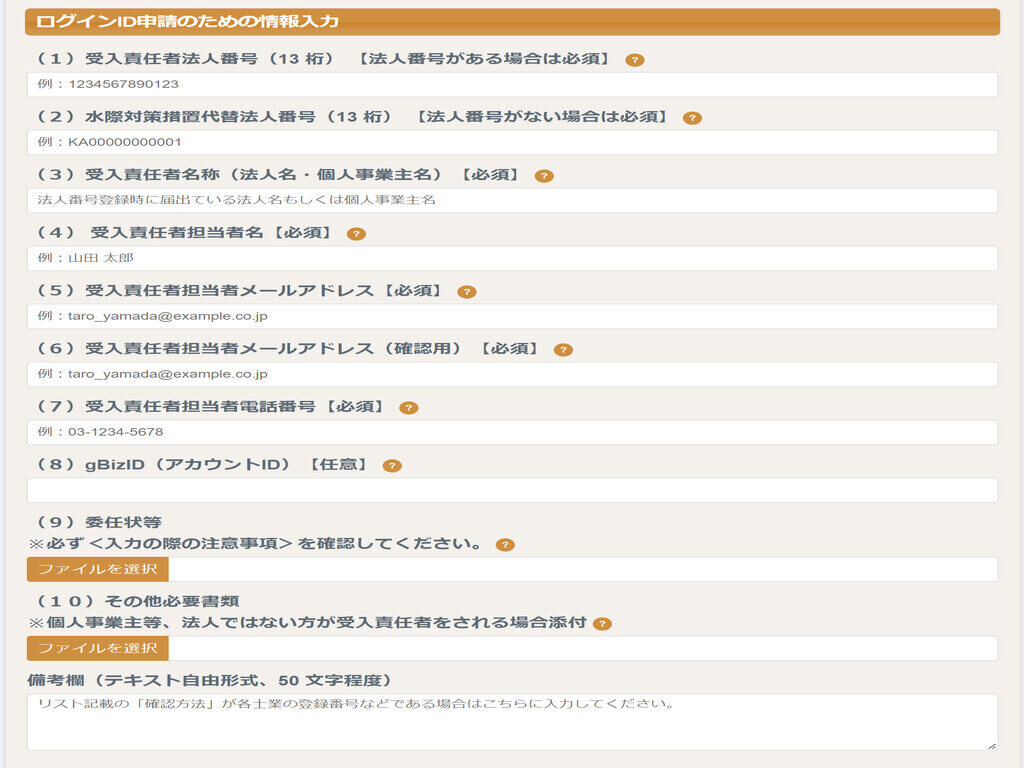Click help icon for 水際対策措置代替法人番号
Viewport: 1024px width, 768px height.
692,118
